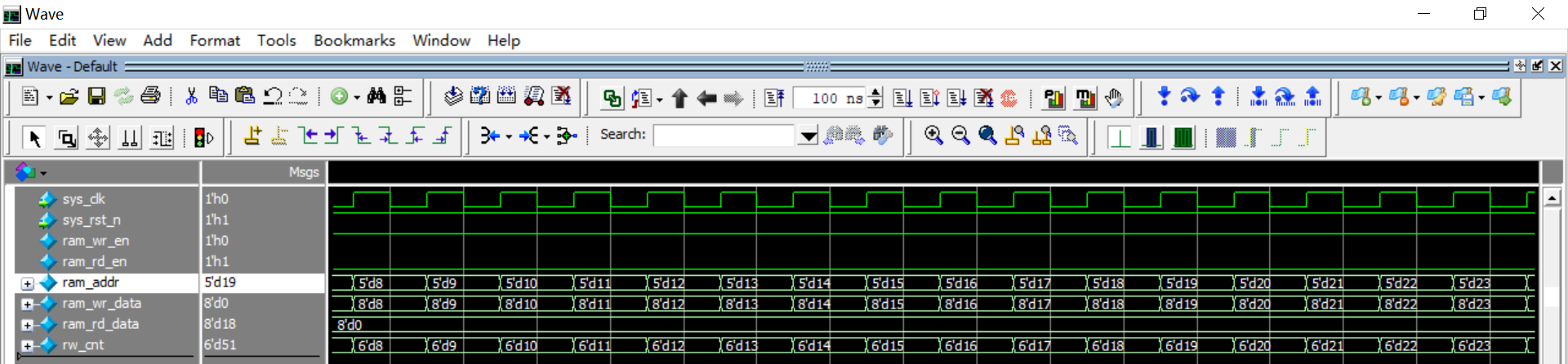This screenshot has width=1568, height=364.
Task: Open the View menu
Action: coord(109,40)
